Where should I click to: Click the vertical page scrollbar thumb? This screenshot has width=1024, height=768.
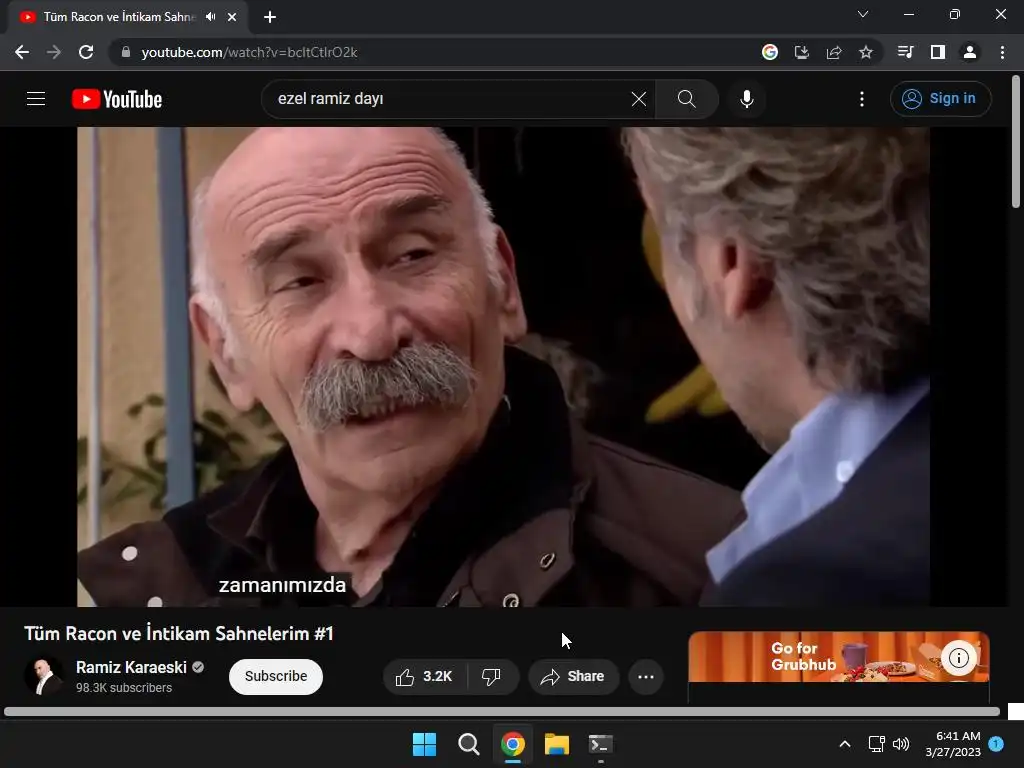point(1016,142)
